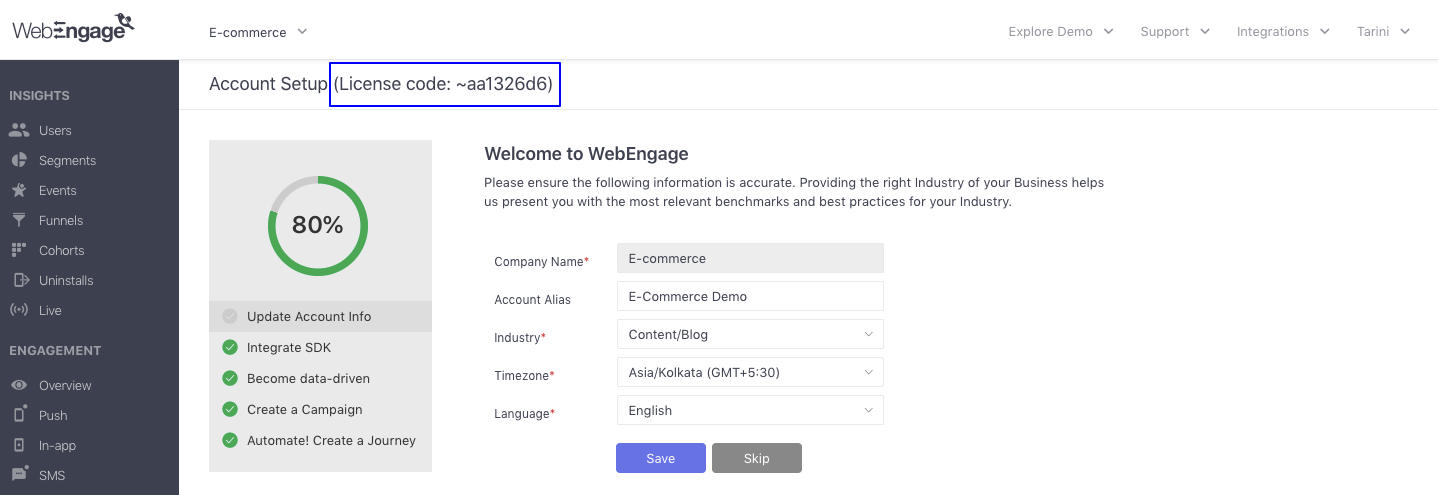Click the license code text
Image resolution: width=1438 pixels, height=495 pixels.
coord(444,84)
